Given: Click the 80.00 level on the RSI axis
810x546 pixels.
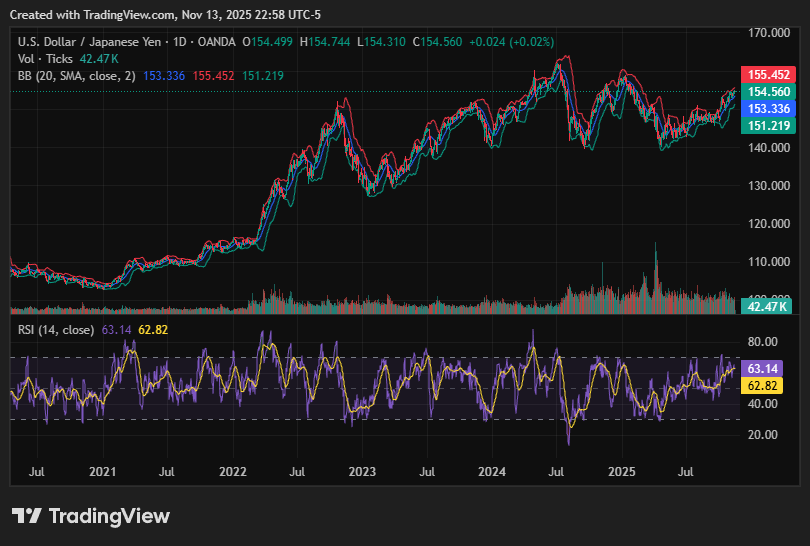Looking at the screenshot, I should [x=762, y=341].
